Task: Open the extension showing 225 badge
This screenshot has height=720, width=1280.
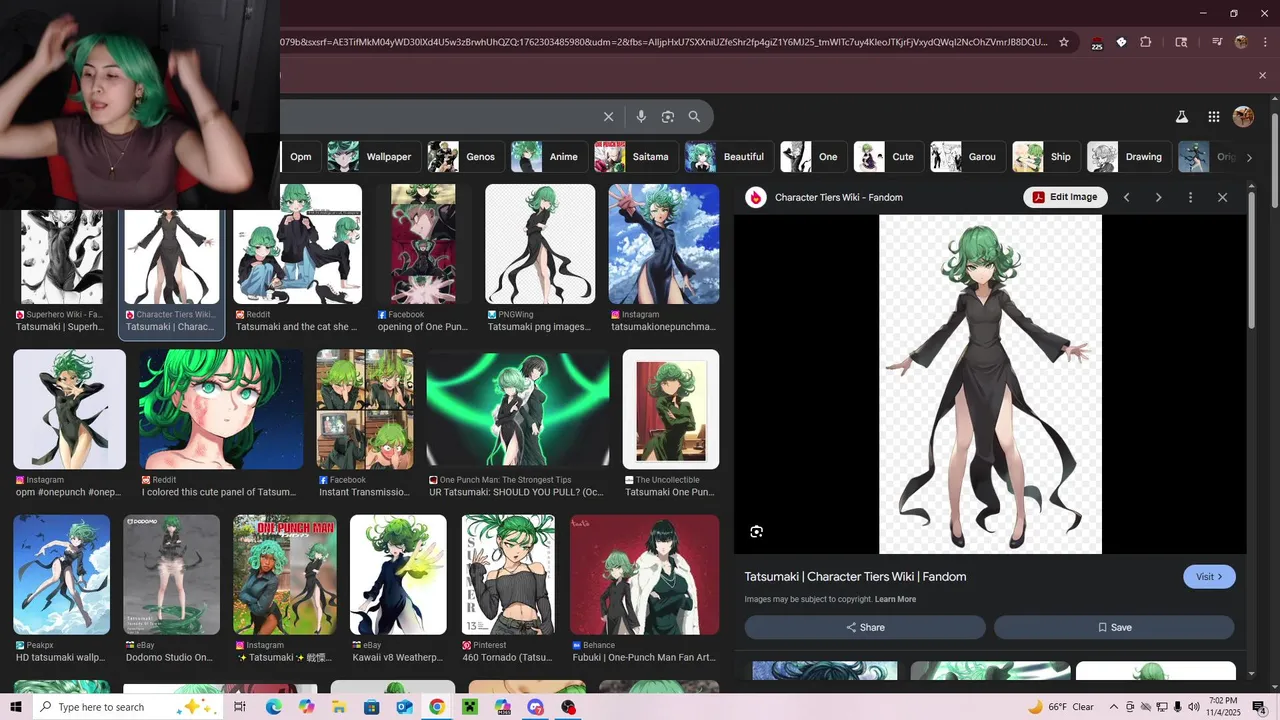Action: click(x=1096, y=43)
